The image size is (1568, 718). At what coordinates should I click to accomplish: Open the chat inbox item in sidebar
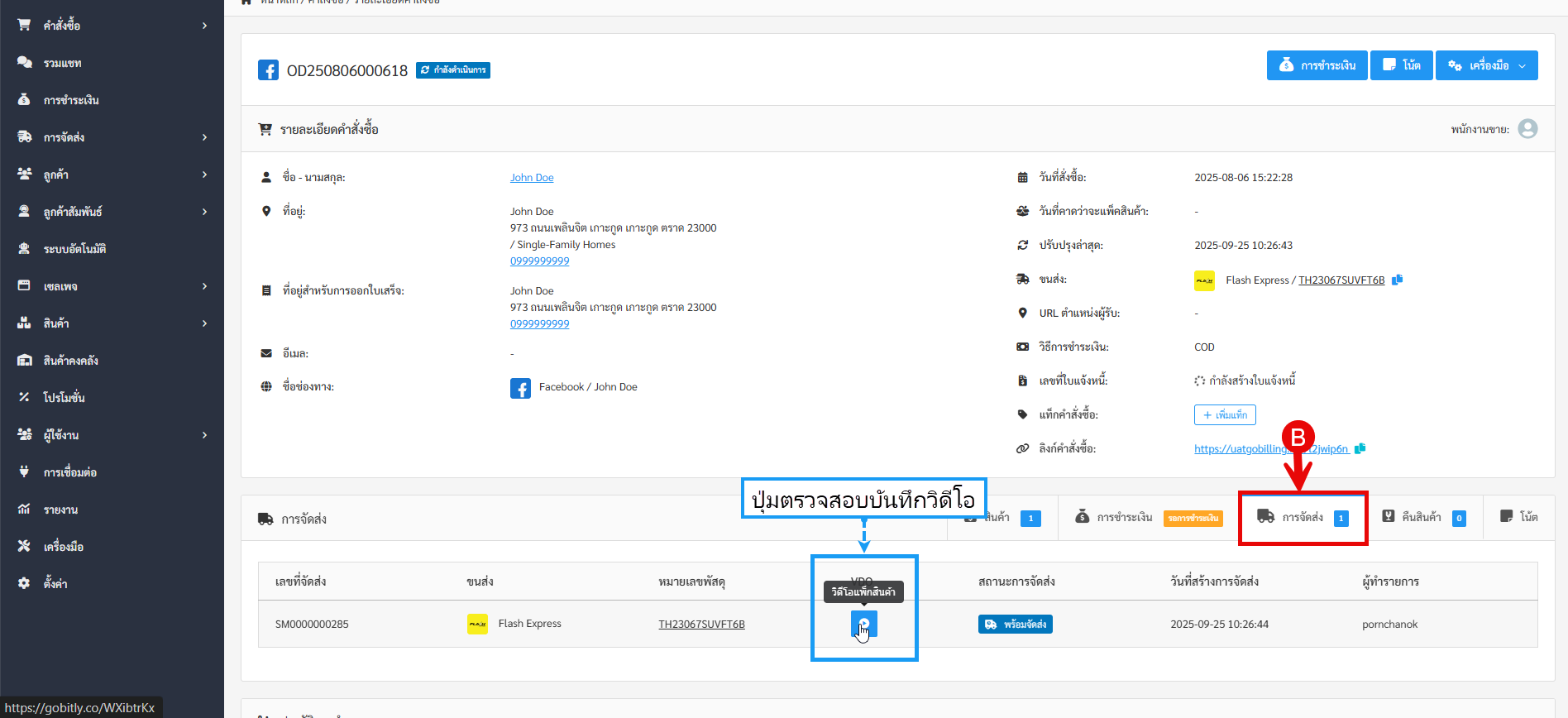[x=62, y=63]
